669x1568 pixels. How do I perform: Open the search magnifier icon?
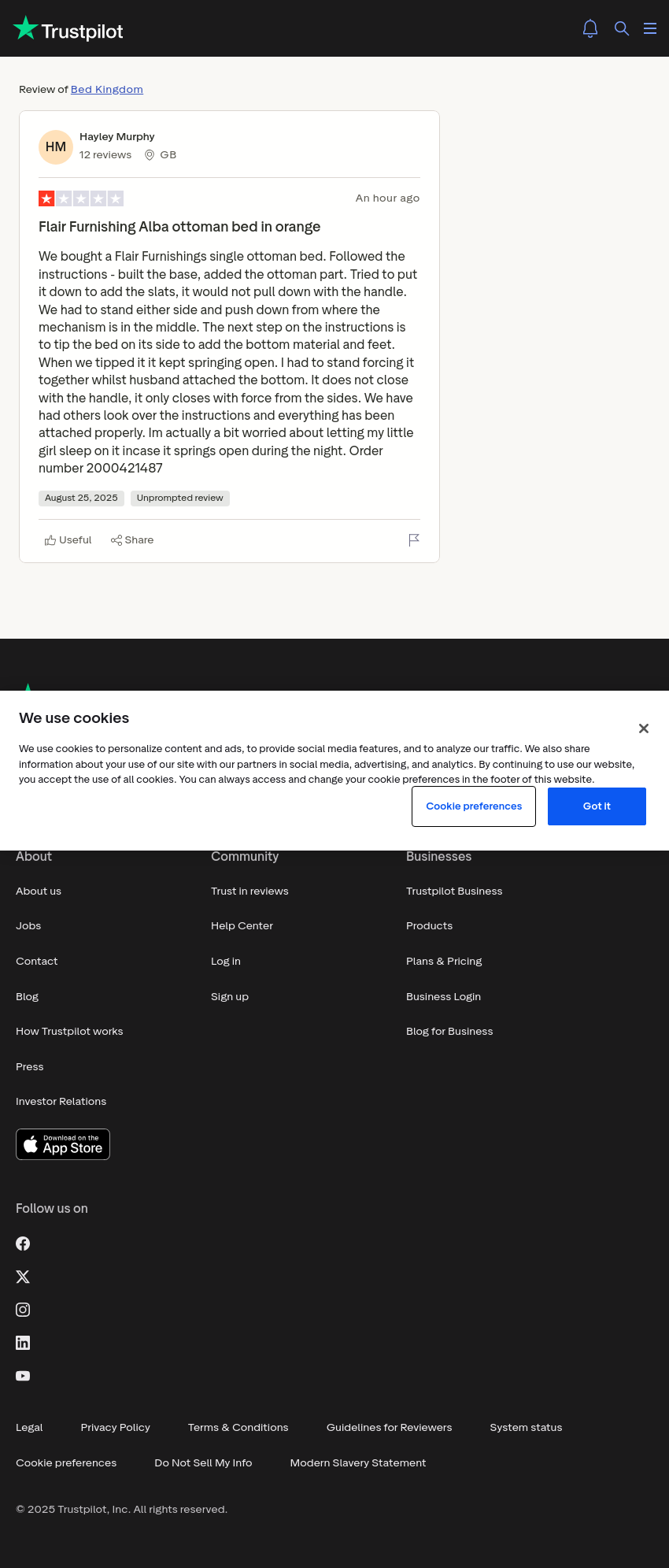coord(622,28)
